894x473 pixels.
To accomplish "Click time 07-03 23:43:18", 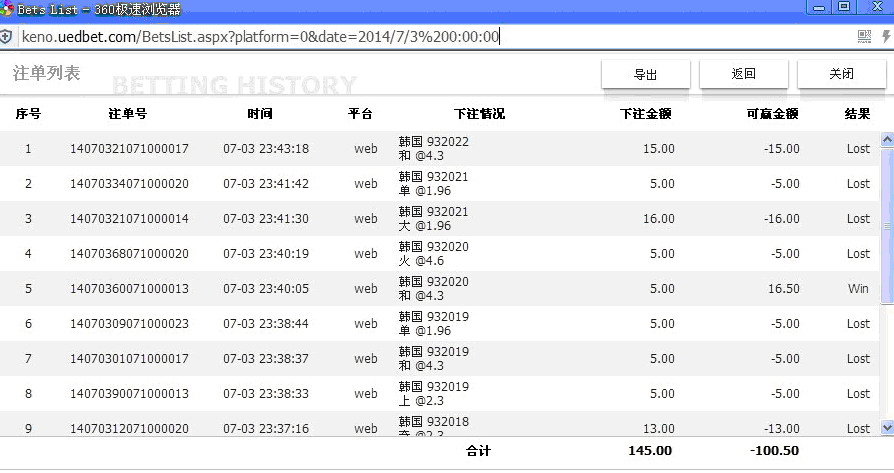I will tap(266, 149).
